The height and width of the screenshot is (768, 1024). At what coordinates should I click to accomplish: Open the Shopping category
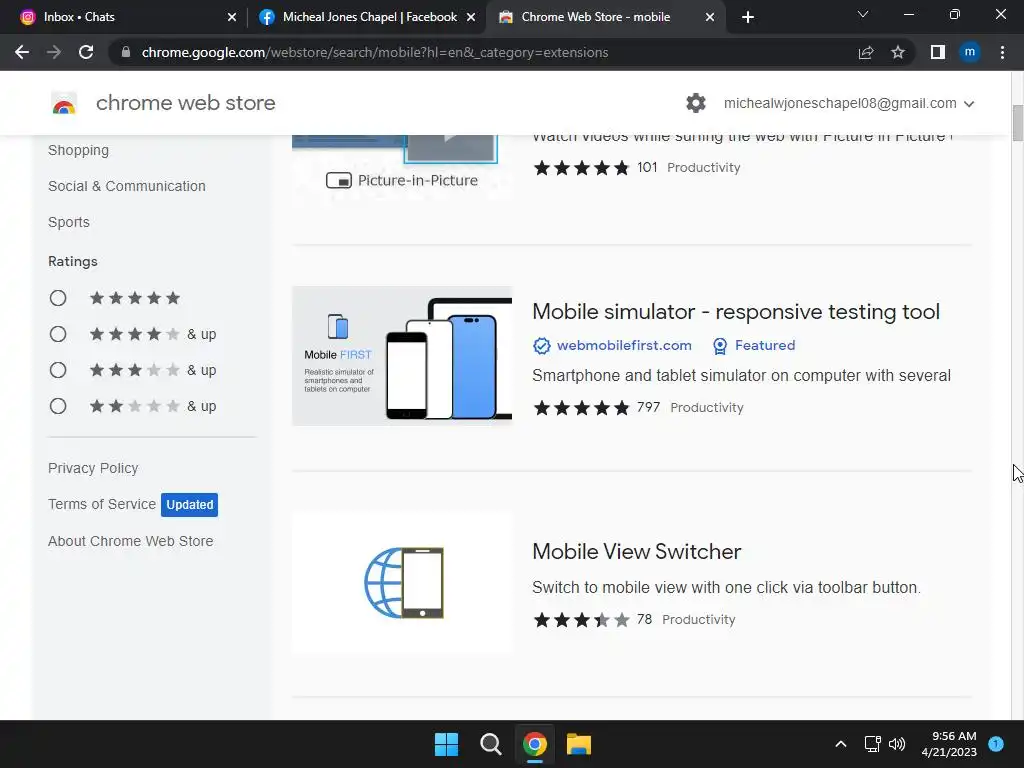[x=78, y=150]
